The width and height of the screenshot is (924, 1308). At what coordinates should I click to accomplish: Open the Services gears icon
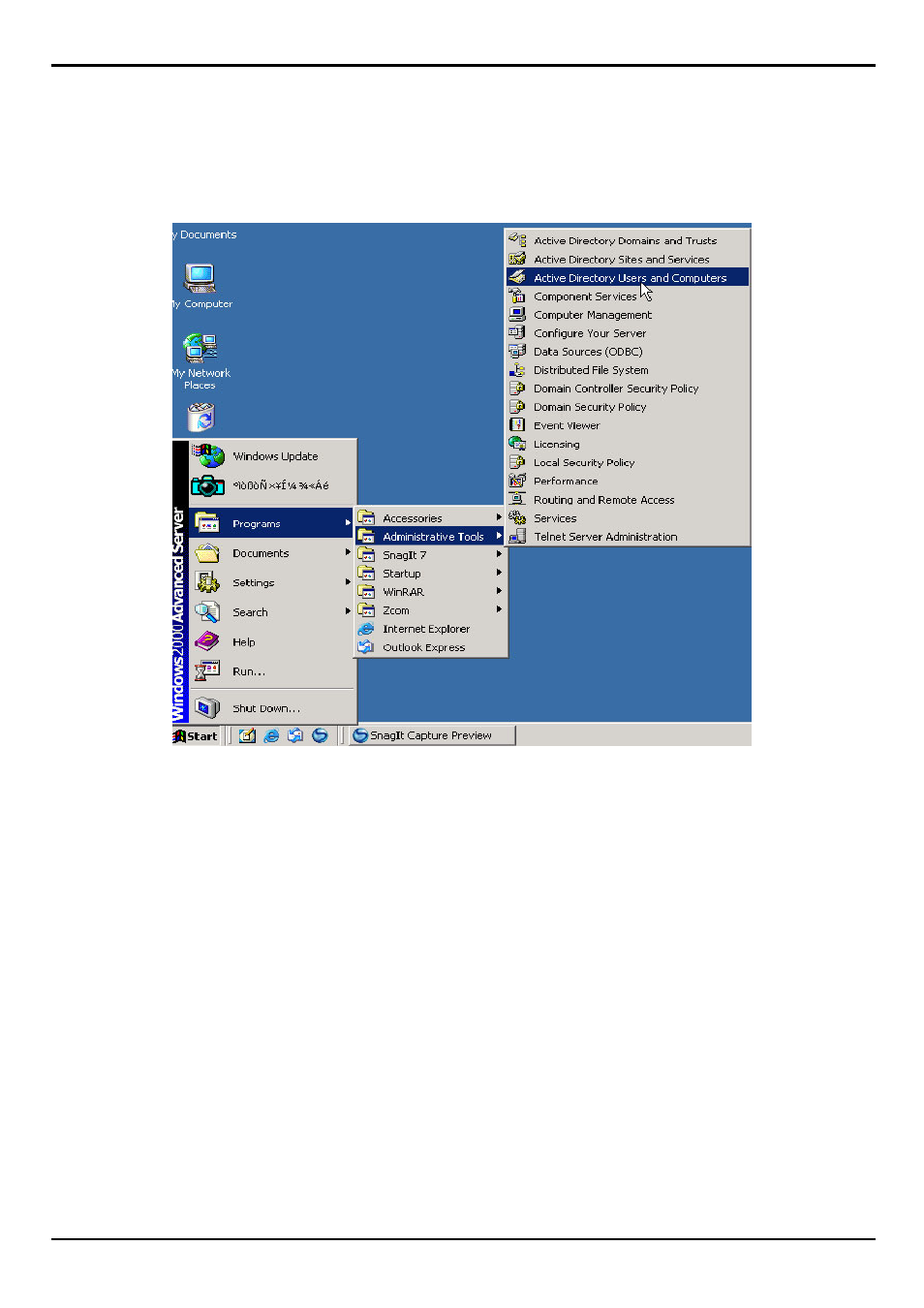517,518
